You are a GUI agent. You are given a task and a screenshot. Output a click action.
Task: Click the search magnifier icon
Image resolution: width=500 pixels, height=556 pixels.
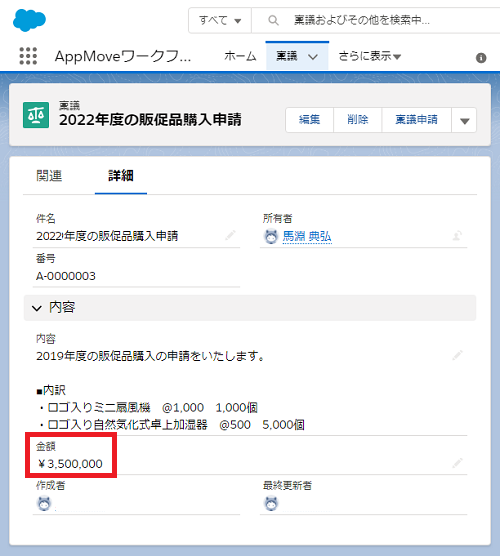point(273,20)
